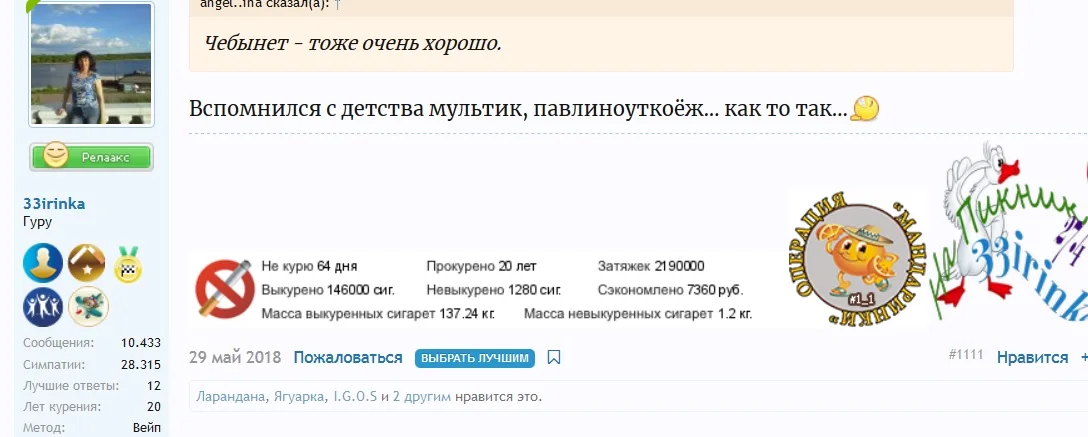Open 33irinka's avatar photo
The image size is (1088, 437).
(x=91, y=64)
